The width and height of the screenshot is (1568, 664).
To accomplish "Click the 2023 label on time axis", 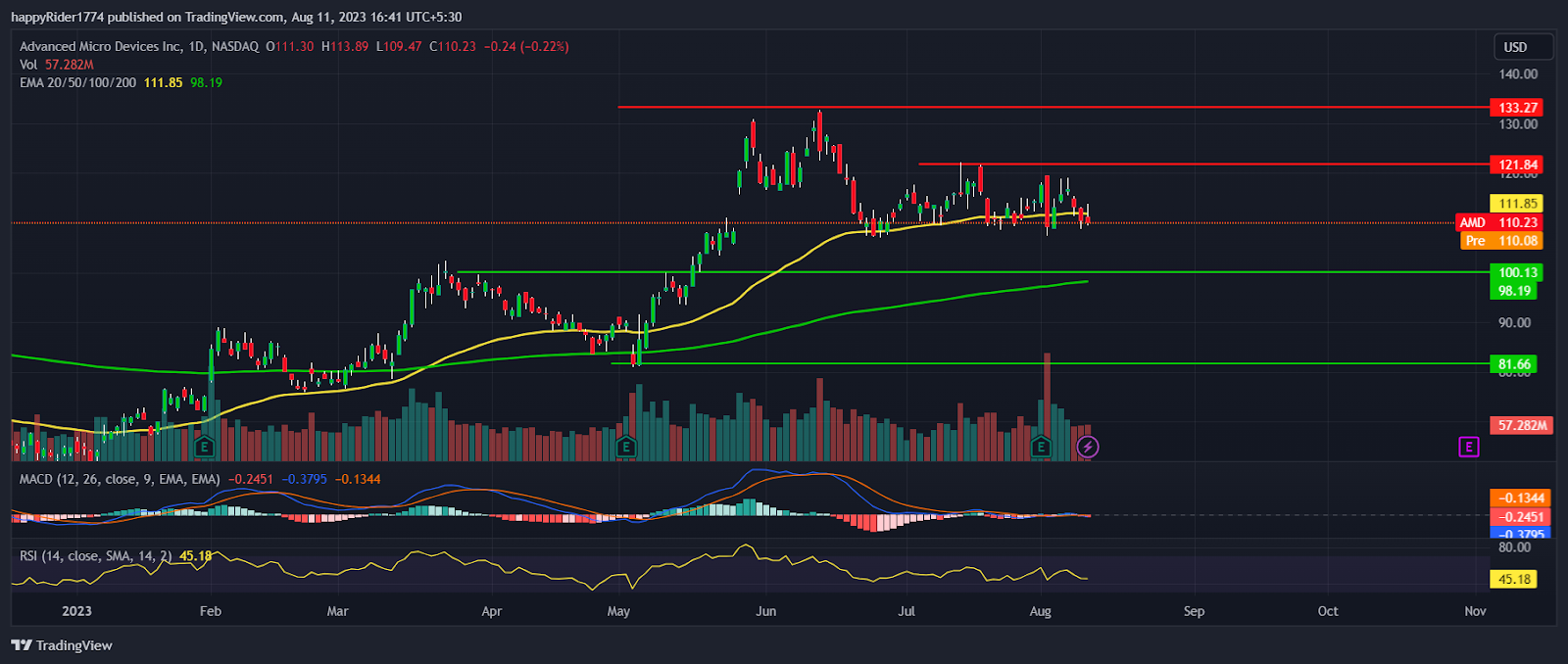I will tap(76, 611).
